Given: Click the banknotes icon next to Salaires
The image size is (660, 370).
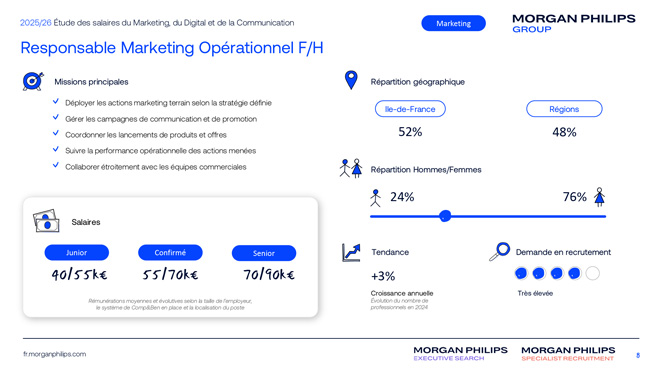Looking at the screenshot, I should [46, 221].
